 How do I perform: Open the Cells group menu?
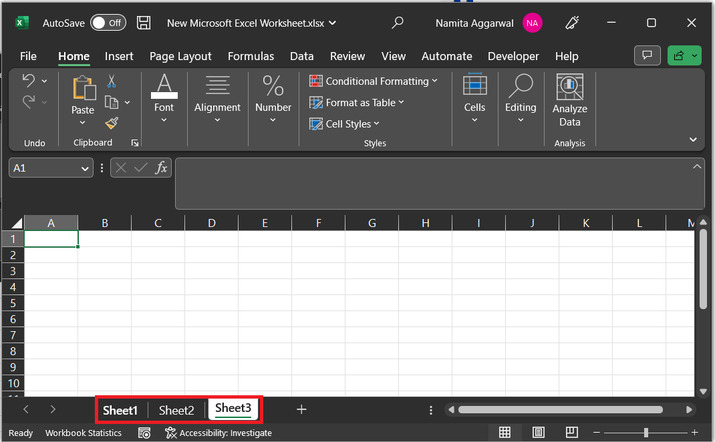pos(474,98)
